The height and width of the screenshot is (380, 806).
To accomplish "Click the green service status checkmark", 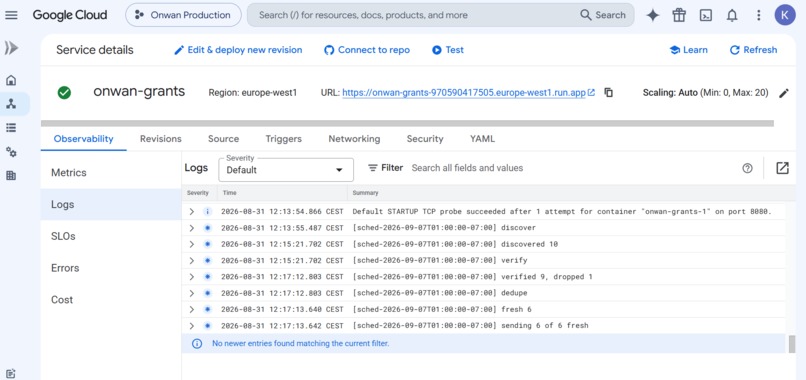I will click(x=64, y=93).
